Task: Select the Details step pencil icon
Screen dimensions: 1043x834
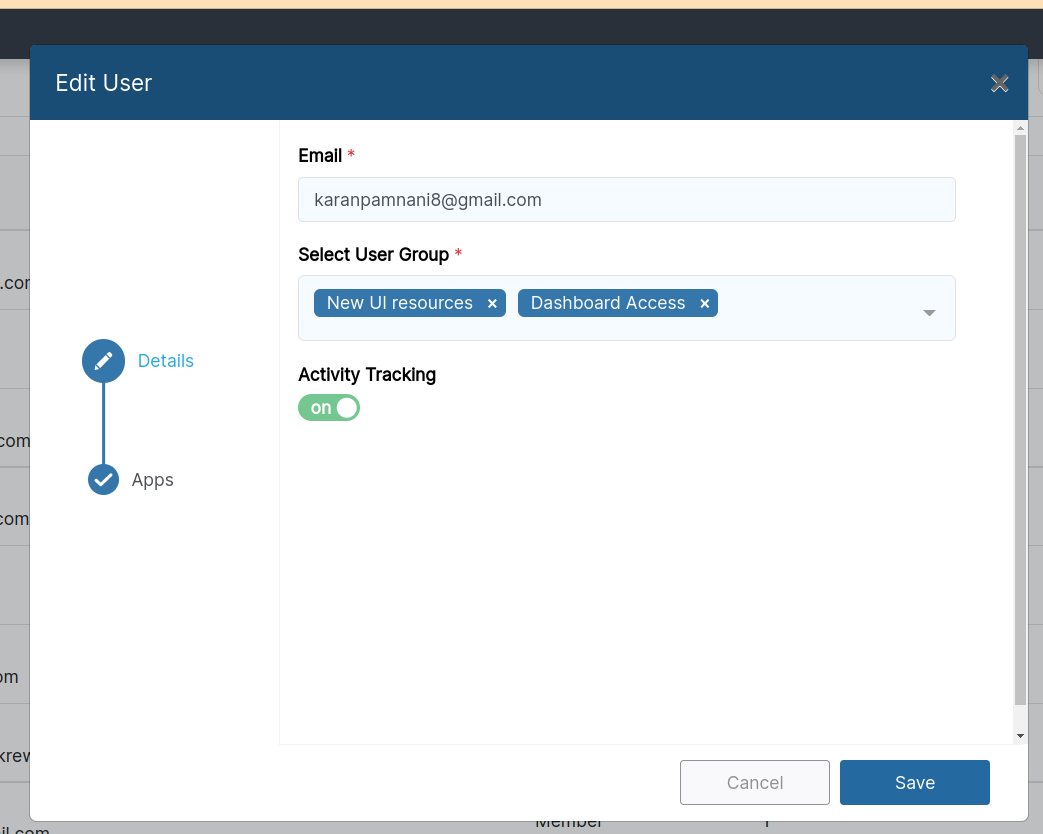Action: coord(103,360)
